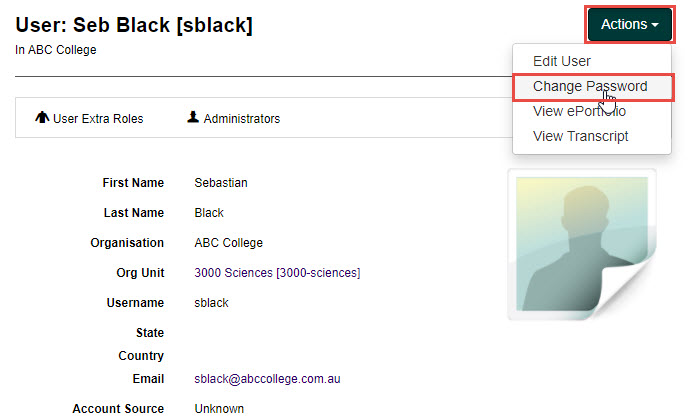Click the Administrators person icon
Viewport: 691px width, 416px height.
click(x=193, y=118)
